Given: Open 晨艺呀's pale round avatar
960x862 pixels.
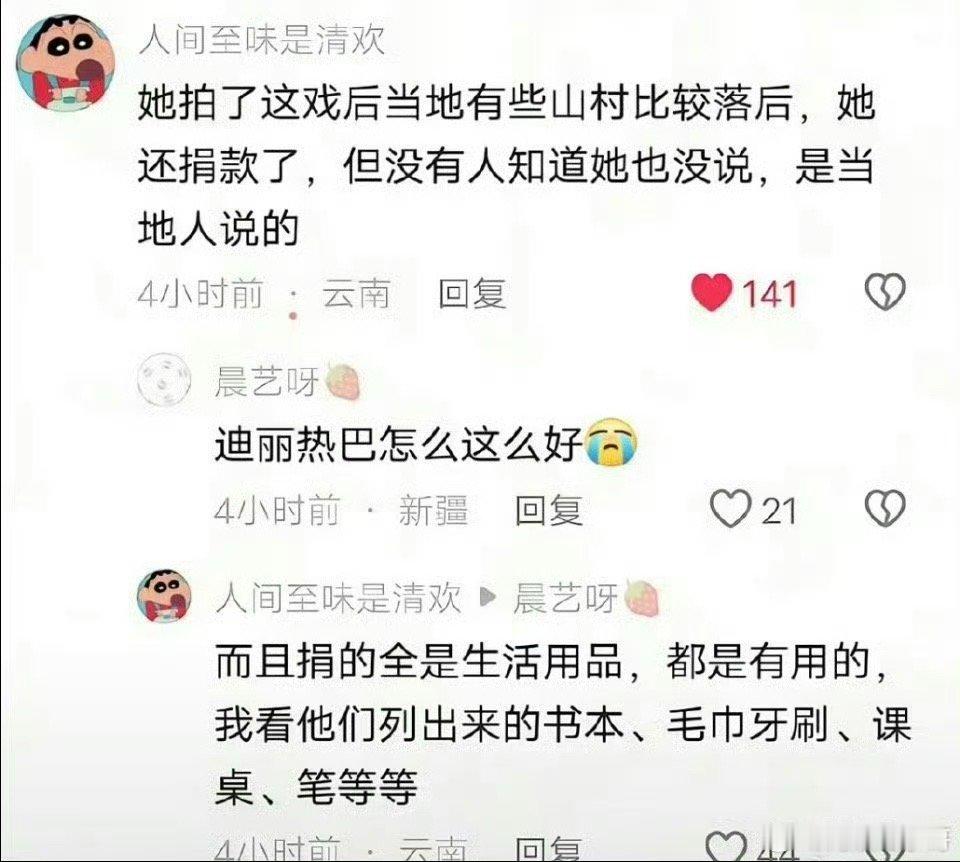Looking at the screenshot, I should (x=164, y=383).
